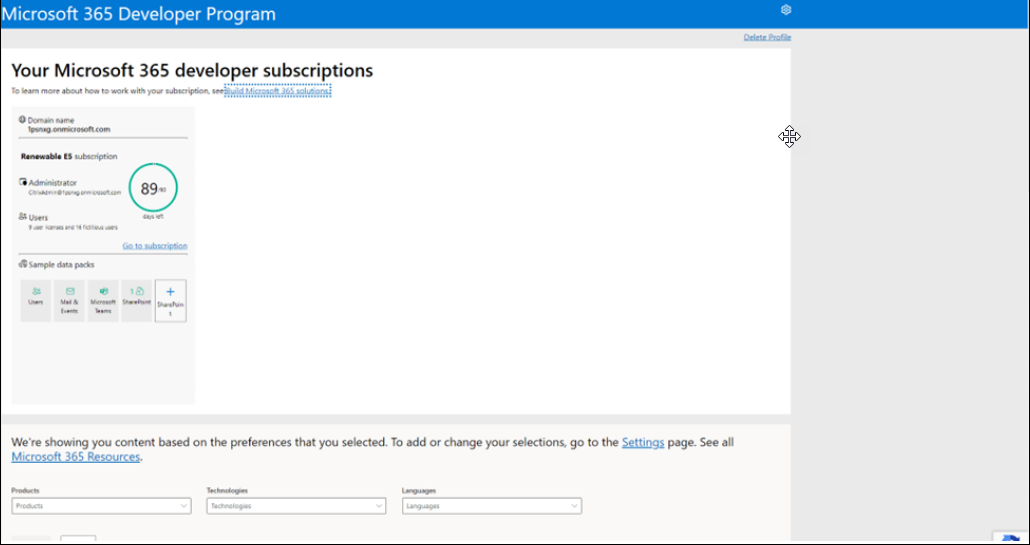Click the Microsoft 365 Developer Program title

click(x=139, y=14)
